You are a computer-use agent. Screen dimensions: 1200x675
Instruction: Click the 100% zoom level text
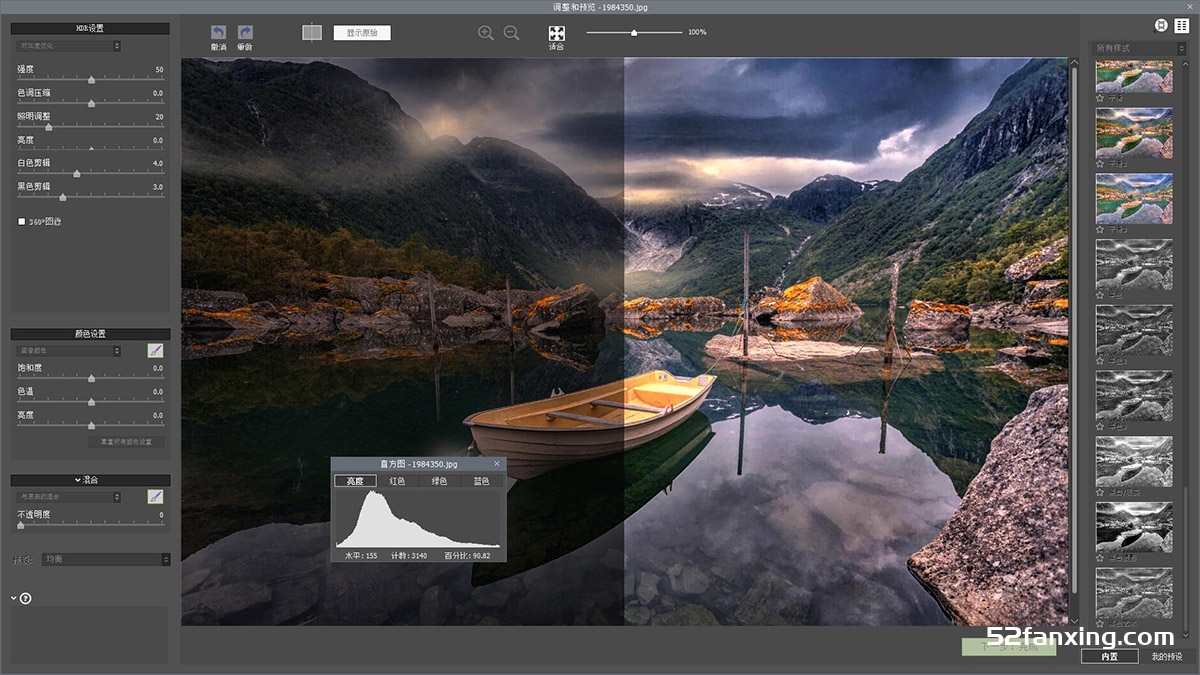pos(697,32)
